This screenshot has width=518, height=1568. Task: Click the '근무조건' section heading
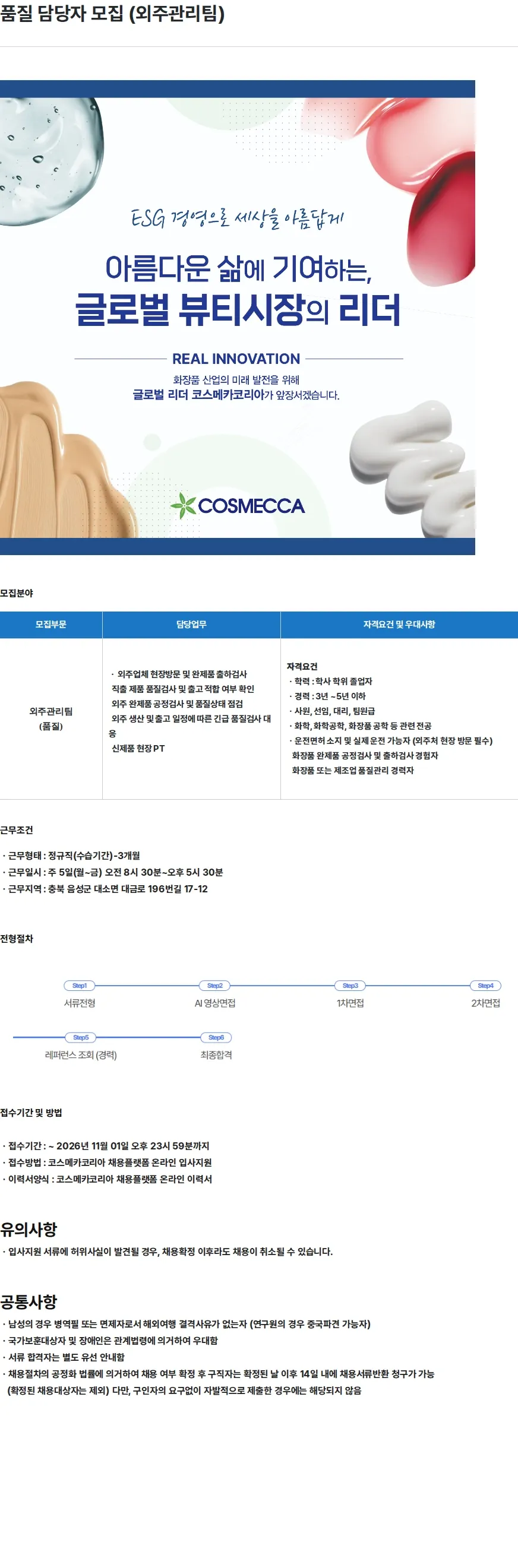point(17,830)
